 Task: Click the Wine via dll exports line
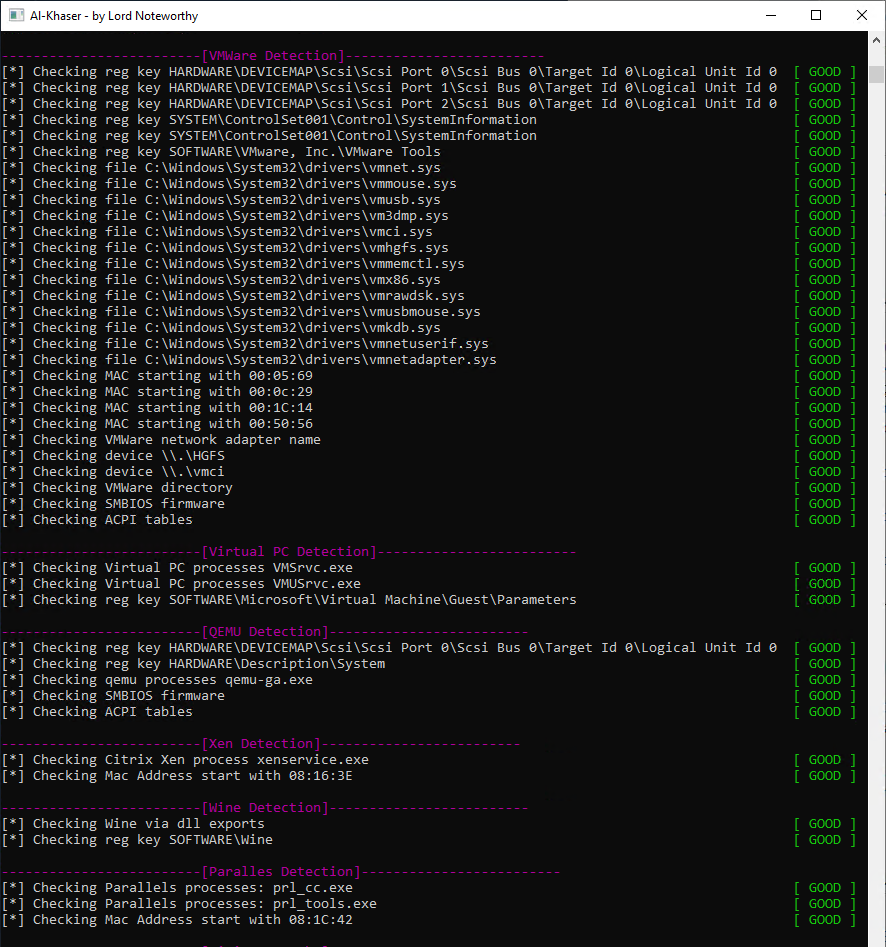(x=133, y=824)
